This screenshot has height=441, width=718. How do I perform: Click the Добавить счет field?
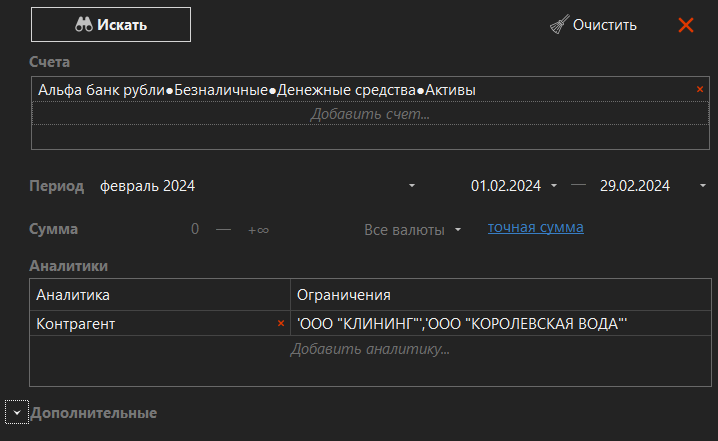(369, 114)
